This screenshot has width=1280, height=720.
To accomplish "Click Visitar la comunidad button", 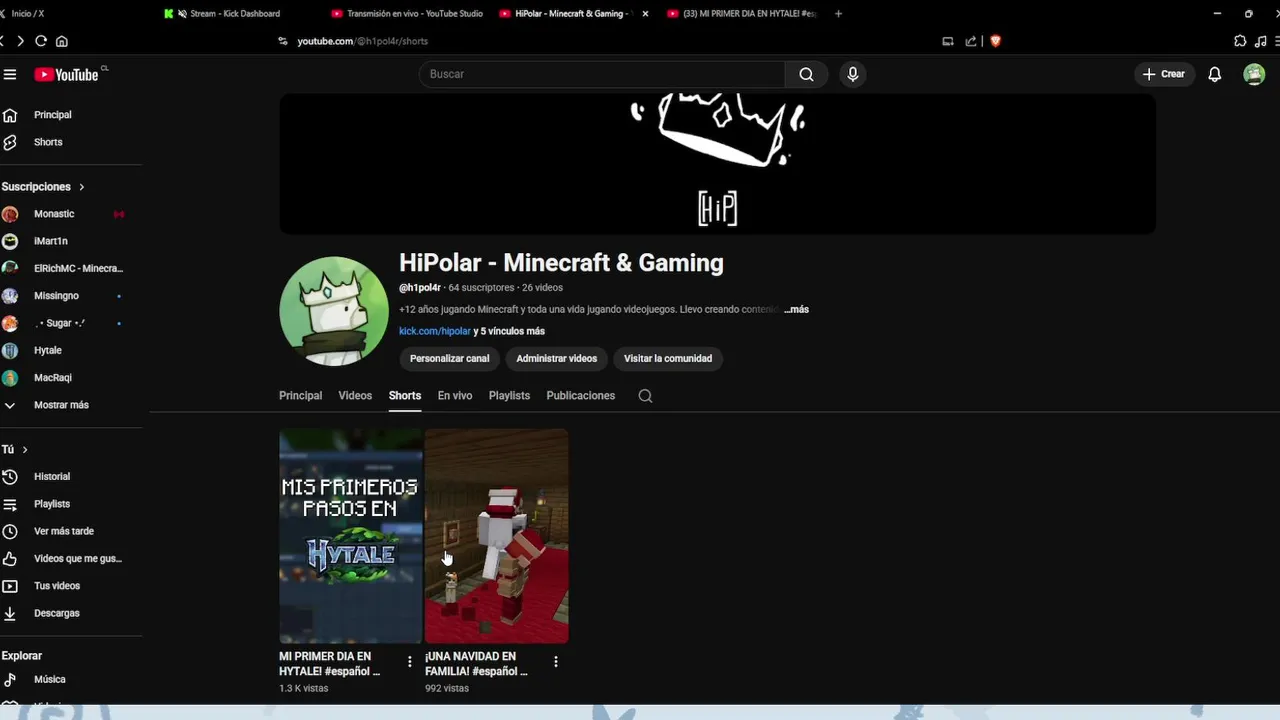I will [x=668, y=359].
